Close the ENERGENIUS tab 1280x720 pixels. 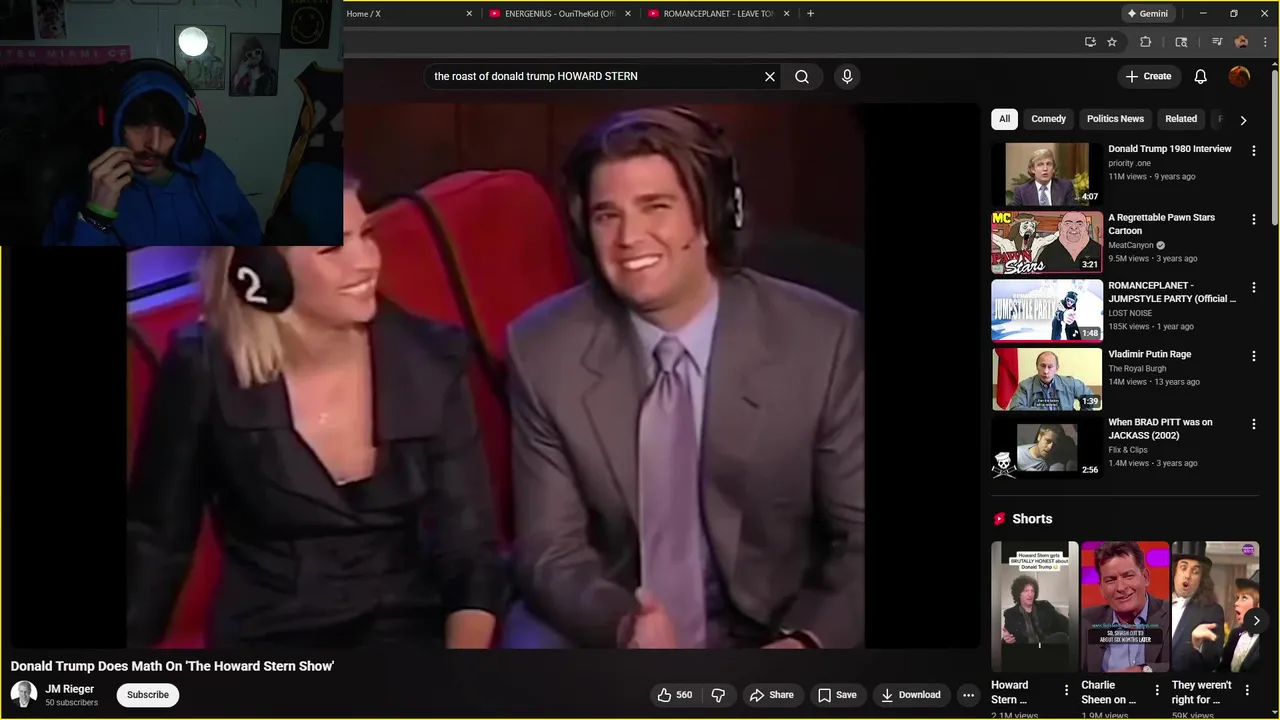(x=628, y=14)
